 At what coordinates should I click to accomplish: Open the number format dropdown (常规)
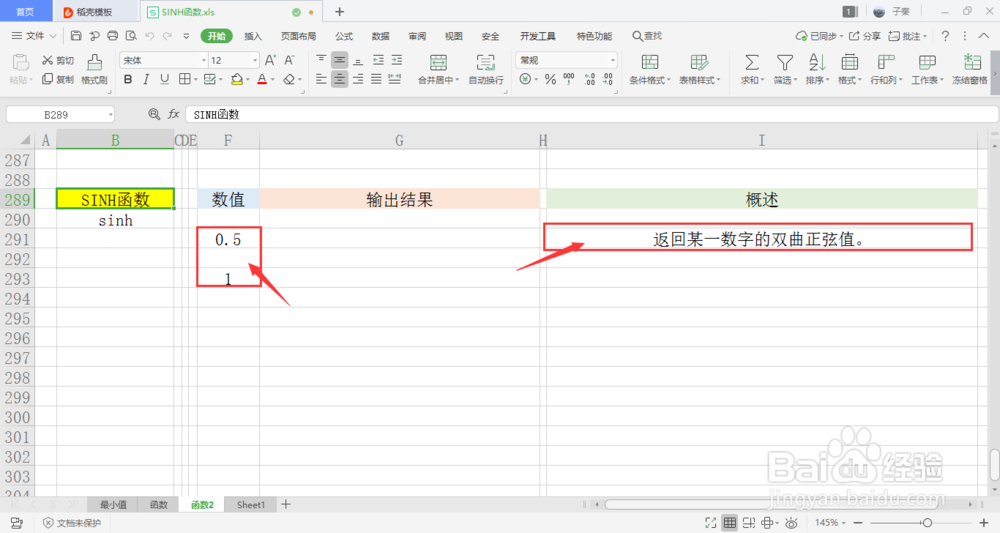pyautogui.click(x=613, y=60)
